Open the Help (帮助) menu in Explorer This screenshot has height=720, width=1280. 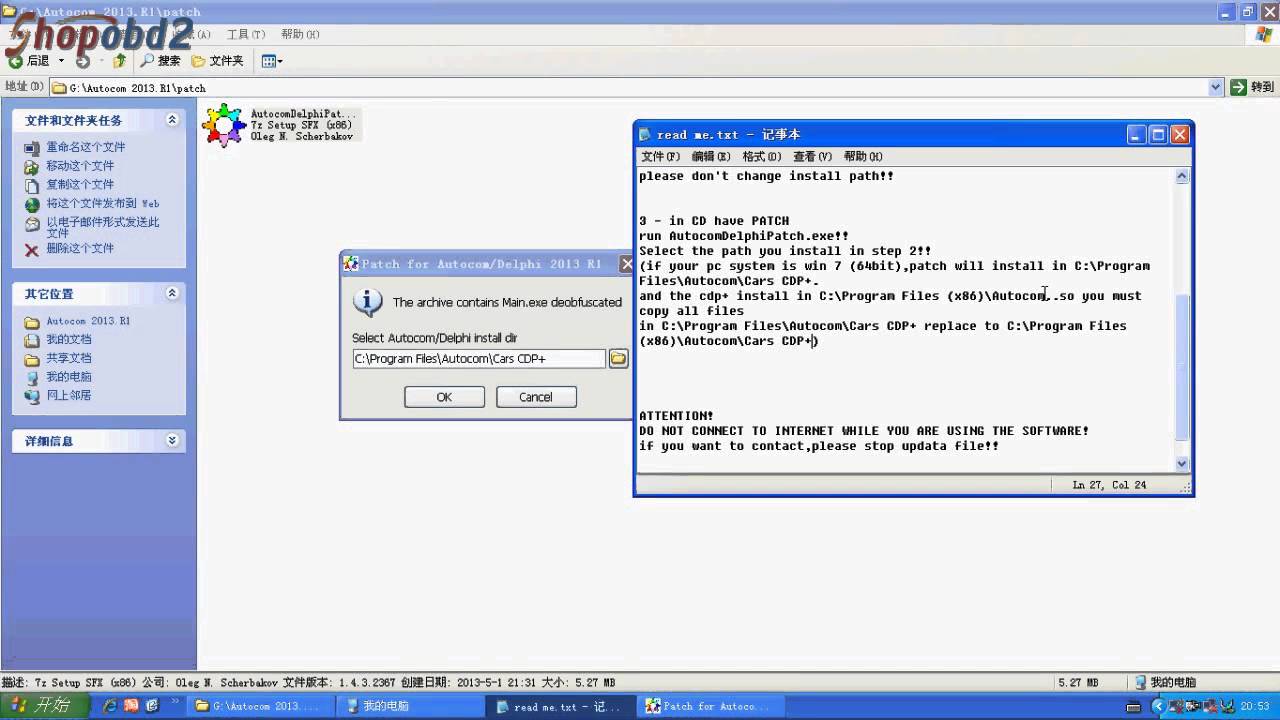[x=300, y=34]
